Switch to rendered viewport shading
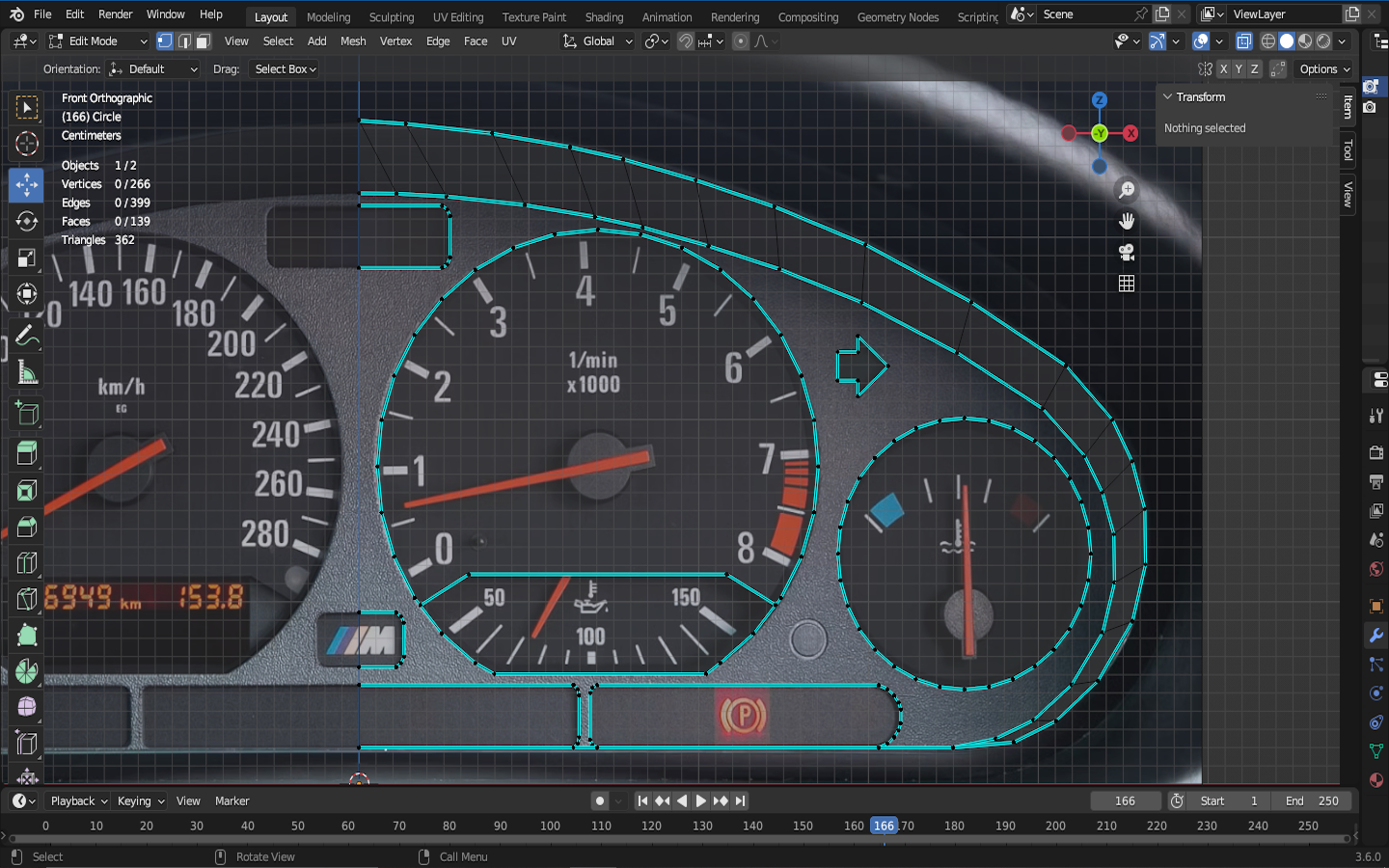This screenshot has width=1389, height=868. [1323, 41]
